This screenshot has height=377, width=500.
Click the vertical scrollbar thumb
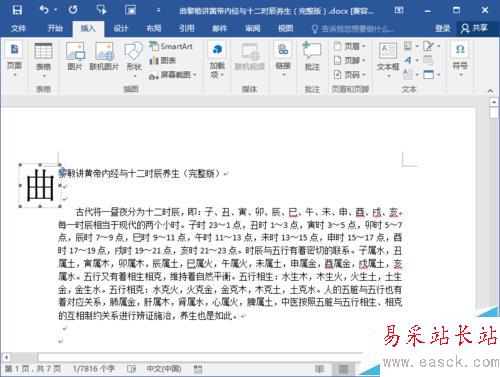coord(494,113)
